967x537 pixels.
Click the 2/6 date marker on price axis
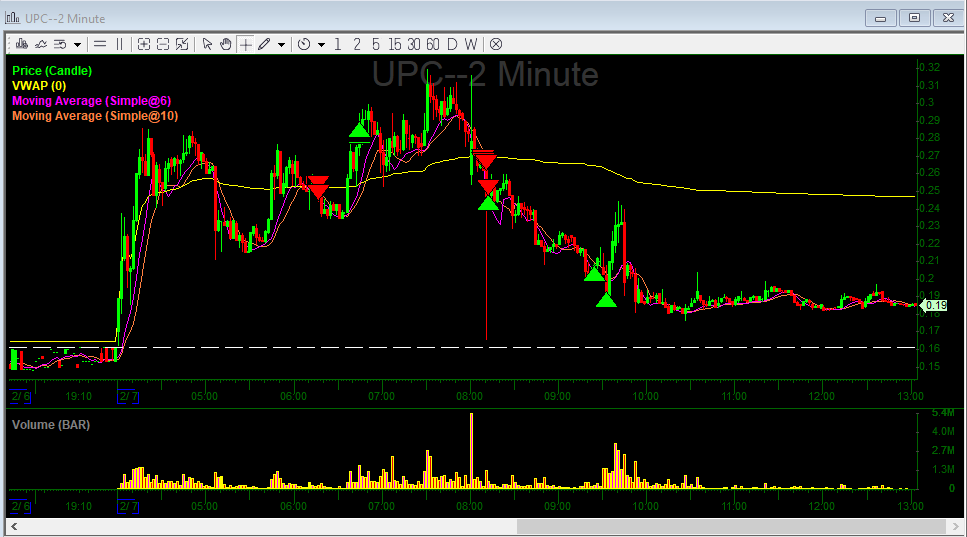[20, 396]
